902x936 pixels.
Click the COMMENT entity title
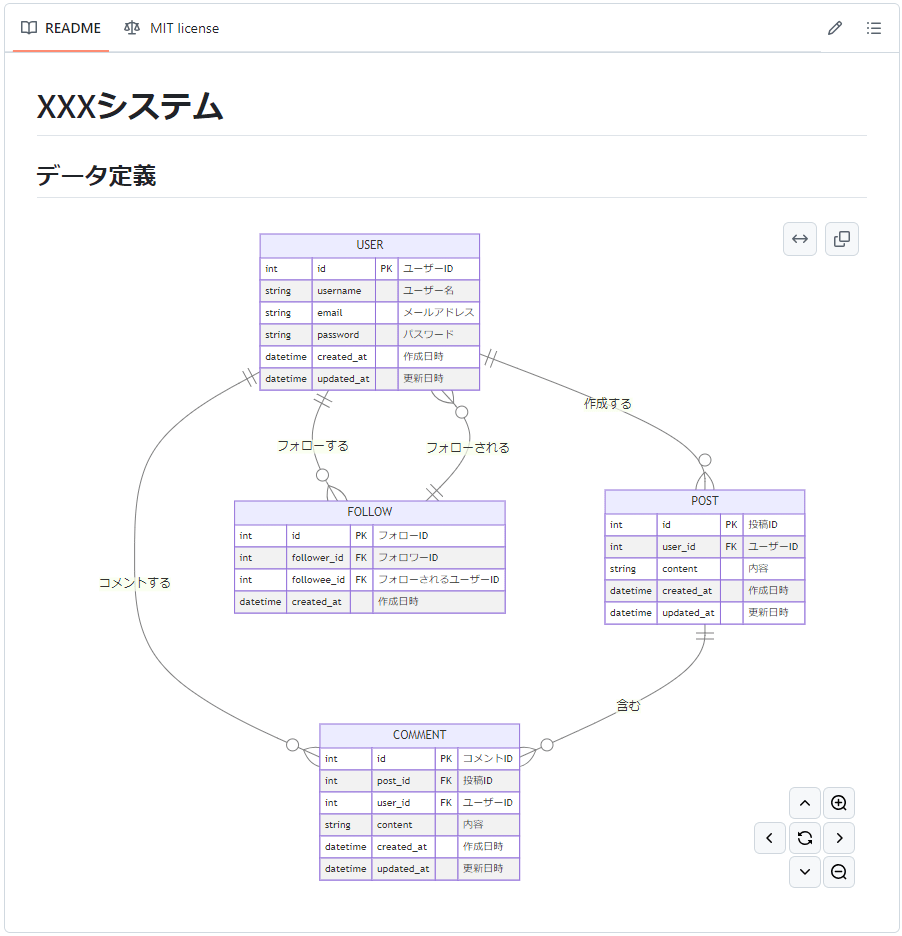click(419, 735)
